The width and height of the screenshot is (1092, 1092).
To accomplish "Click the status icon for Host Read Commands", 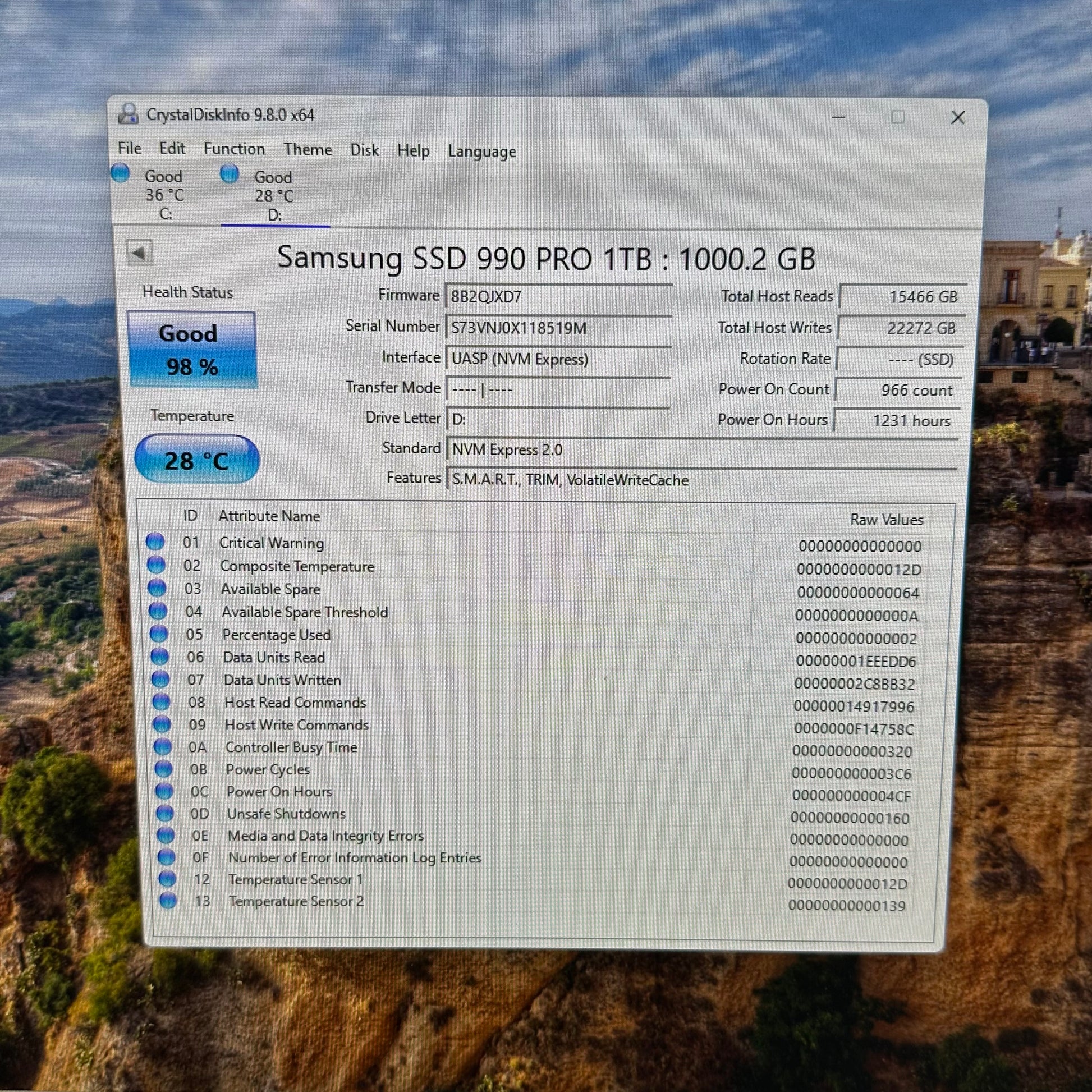I will click(161, 701).
